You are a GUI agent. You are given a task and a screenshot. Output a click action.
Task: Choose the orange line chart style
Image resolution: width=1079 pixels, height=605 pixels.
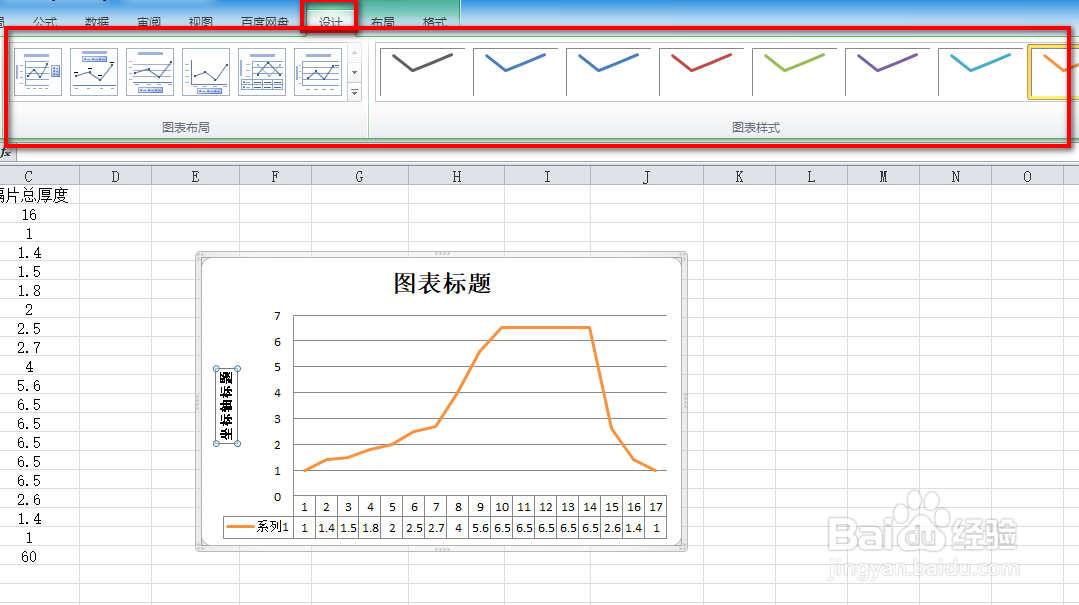pos(1054,72)
